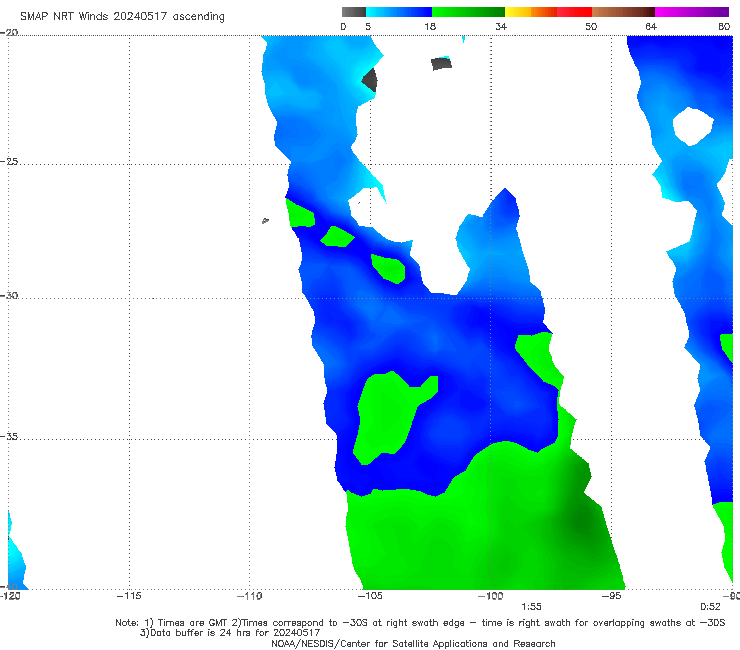Click the longitude label '-115'
This screenshot has height=650, width=740.
(129, 596)
